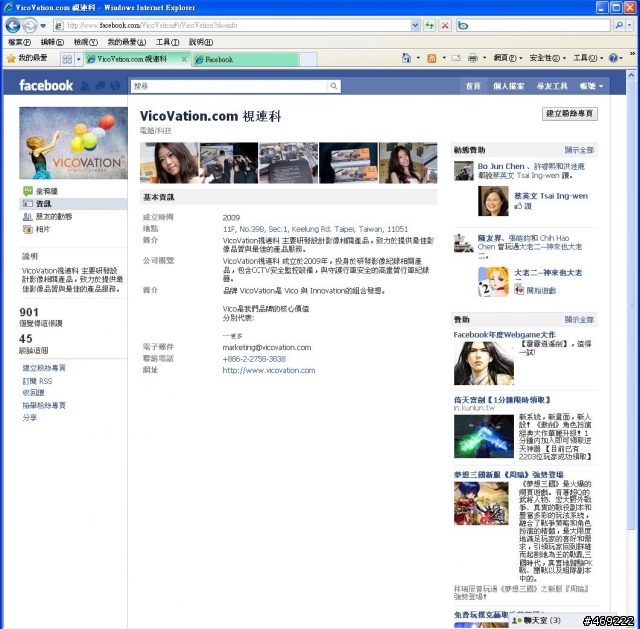Open the 說明(H) menu
This screenshot has height=629, width=640.
tap(200, 42)
